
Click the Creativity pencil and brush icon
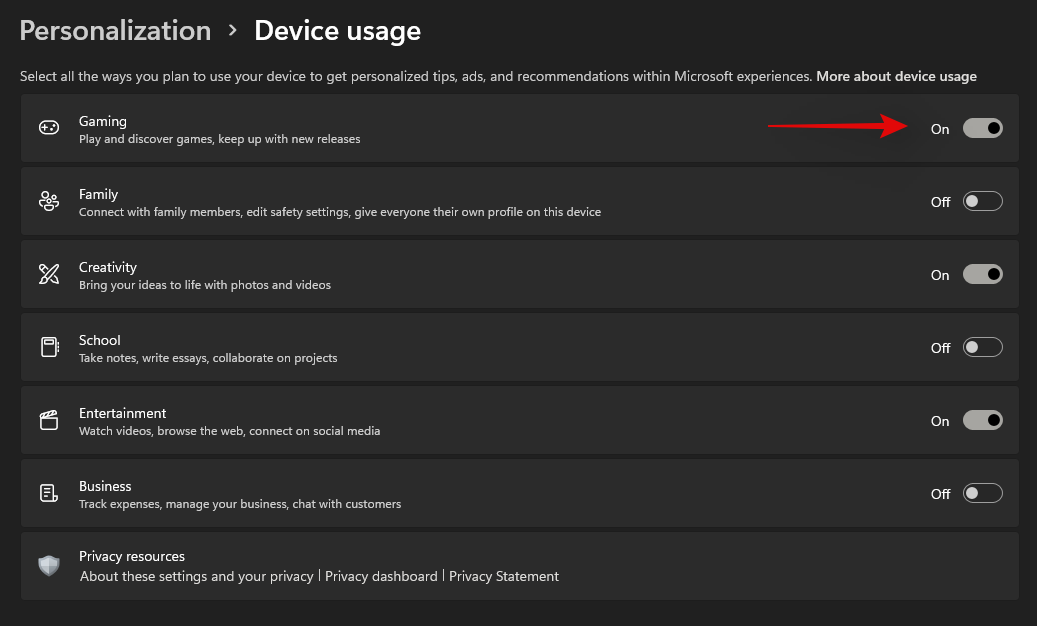pos(49,274)
